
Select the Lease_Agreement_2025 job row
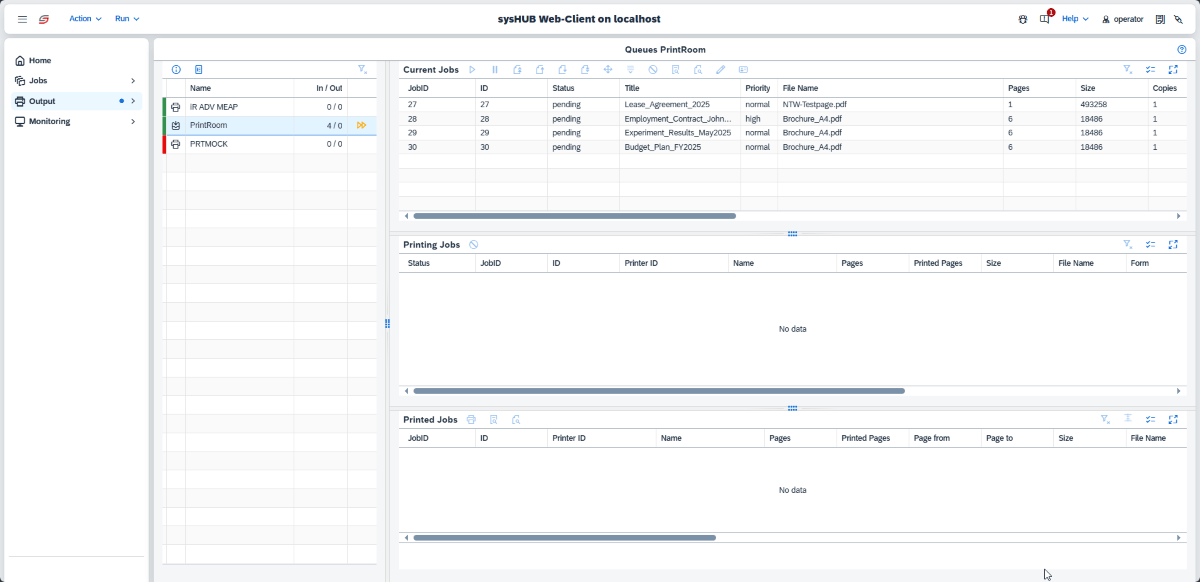point(795,104)
